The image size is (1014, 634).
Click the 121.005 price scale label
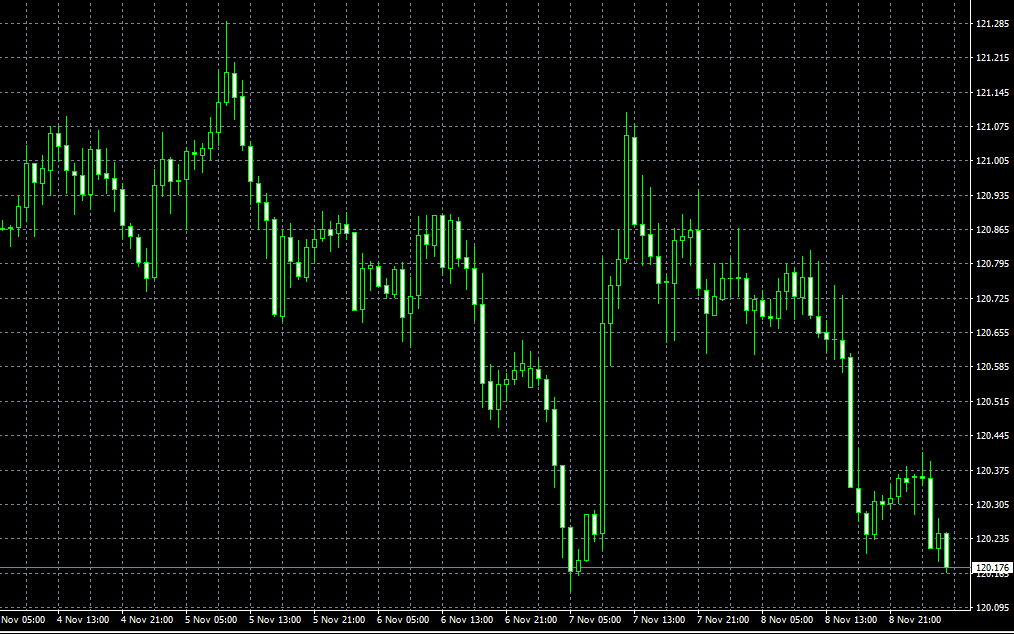pyautogui.click(x=993, y=161)
